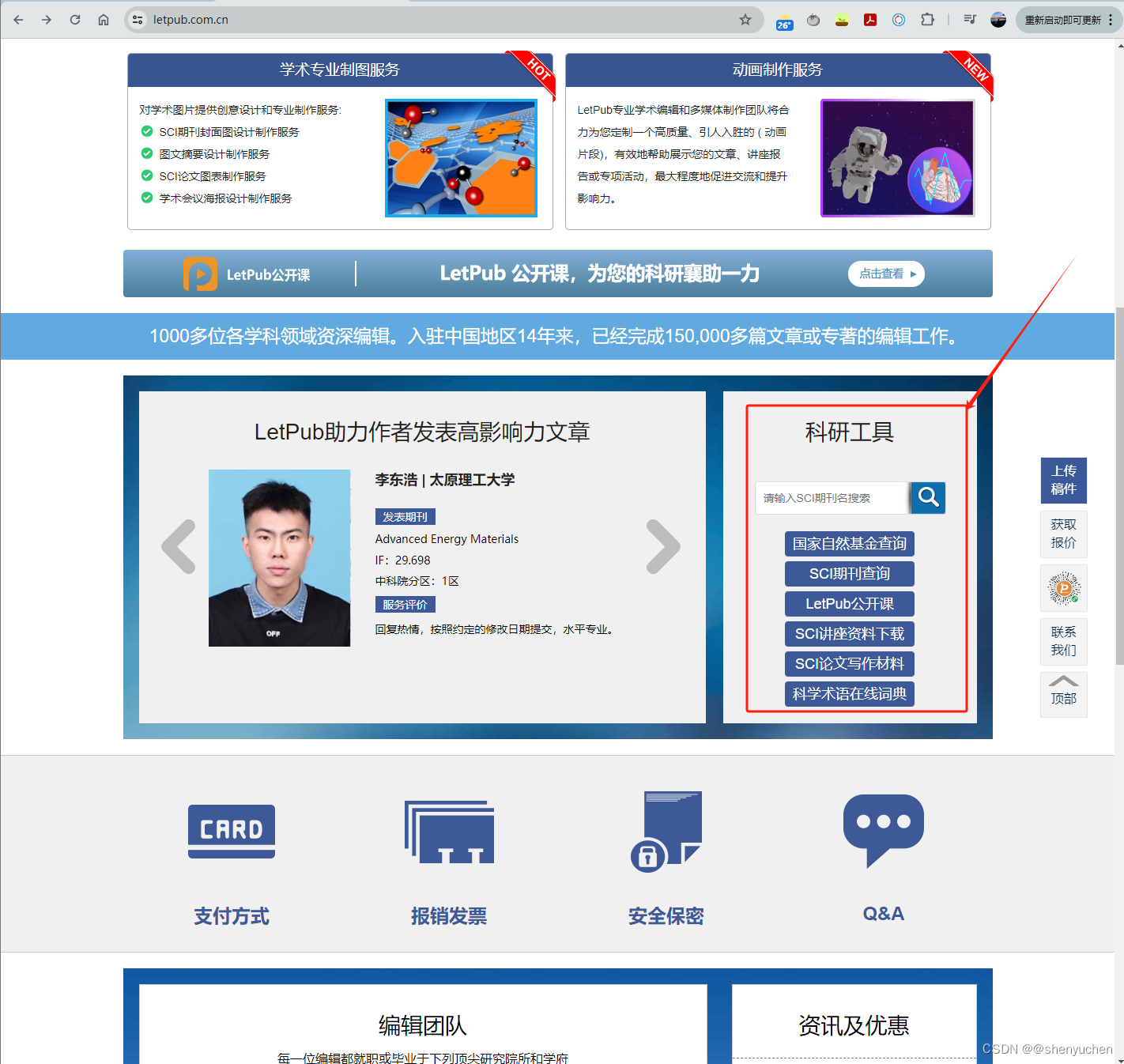Screen dimensions: 1124x1064
Task: Click 学术会议海报设计制作服务 item
Action: (x=225, y=198)
